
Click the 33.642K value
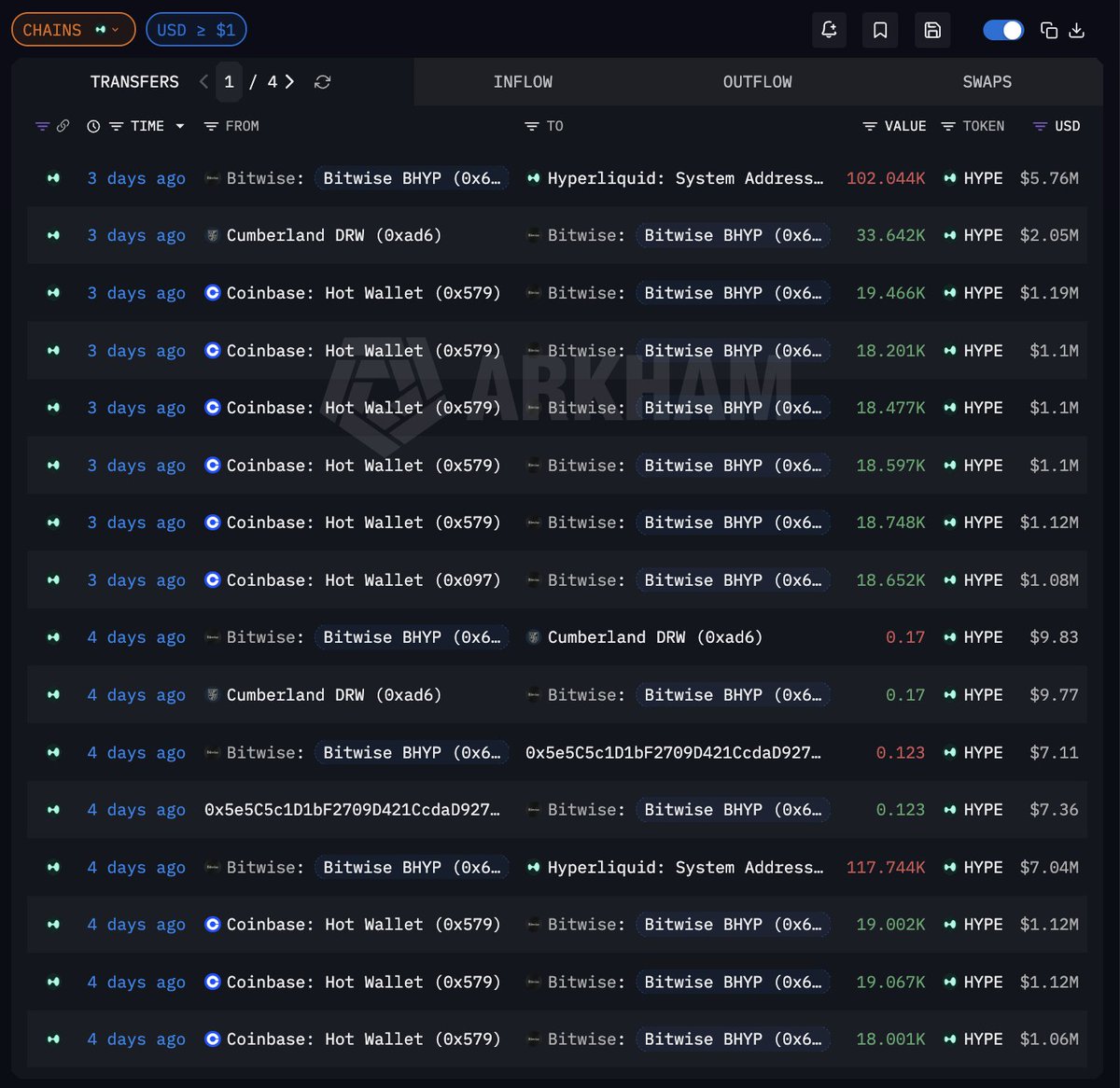click(890, 235)
